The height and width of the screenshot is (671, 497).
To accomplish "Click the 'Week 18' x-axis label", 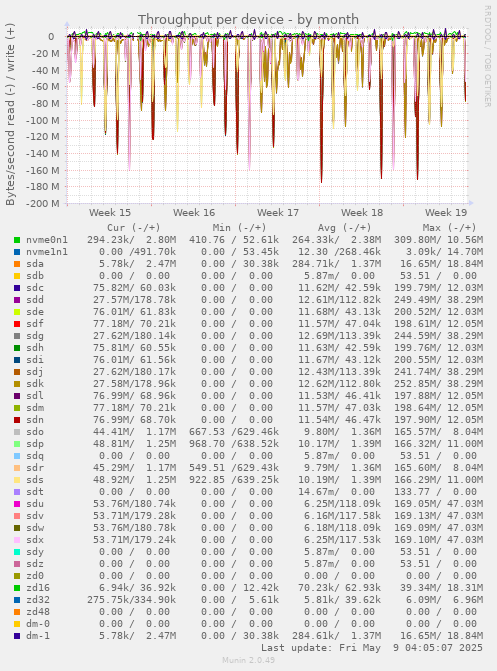I will [x=362, y=213].
